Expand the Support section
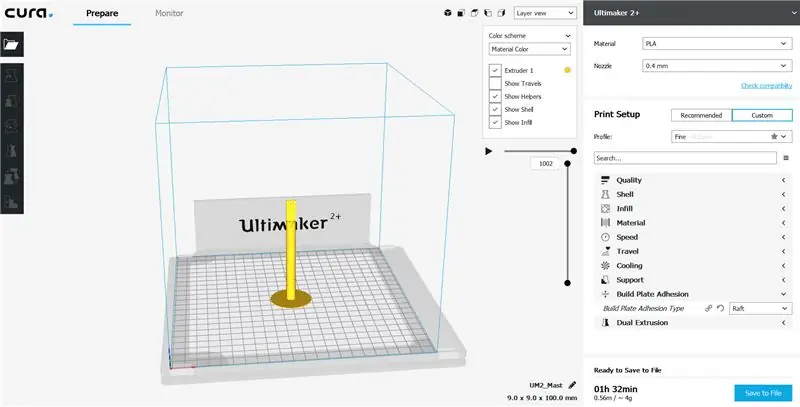The width and height of the screenshot is (800, 407). click(693, 280)
